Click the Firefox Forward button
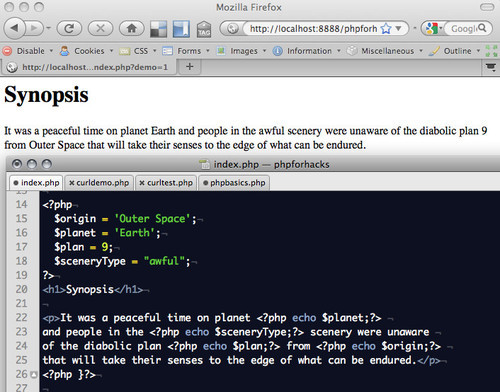This screenshot has width=500, height=392. (34, 28)
